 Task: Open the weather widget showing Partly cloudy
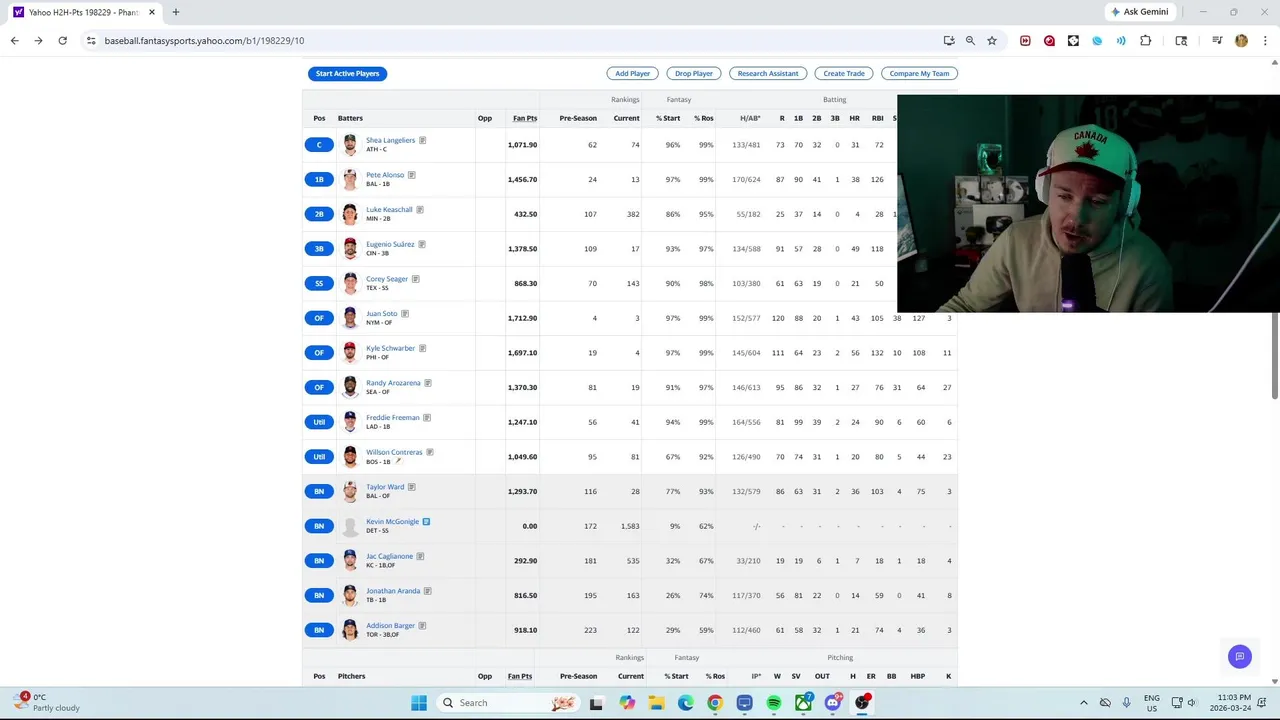pyautogui.click(x=48, y=703)
